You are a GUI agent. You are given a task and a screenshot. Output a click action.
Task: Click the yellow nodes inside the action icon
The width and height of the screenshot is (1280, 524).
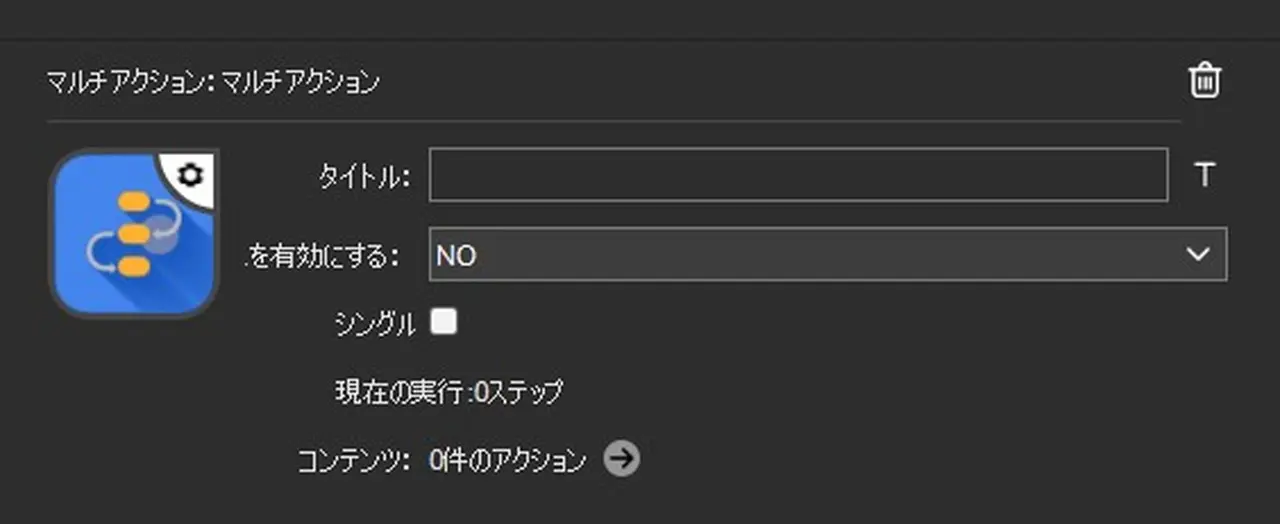[133, 234]
